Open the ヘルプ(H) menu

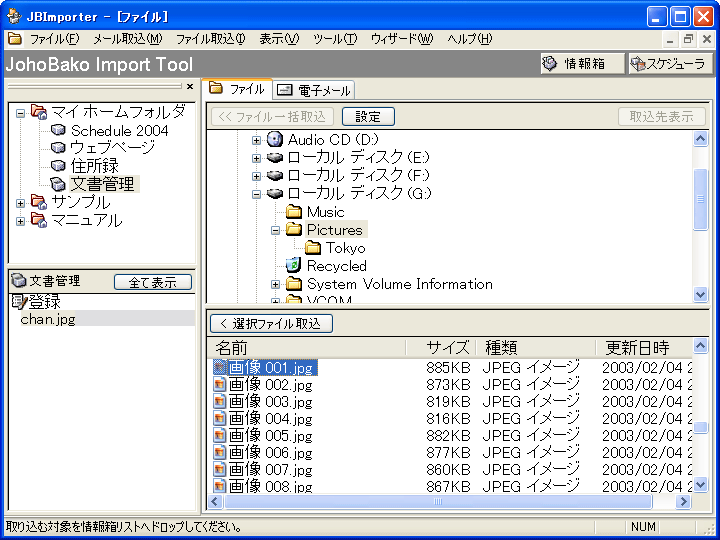(x=470, y=39)
